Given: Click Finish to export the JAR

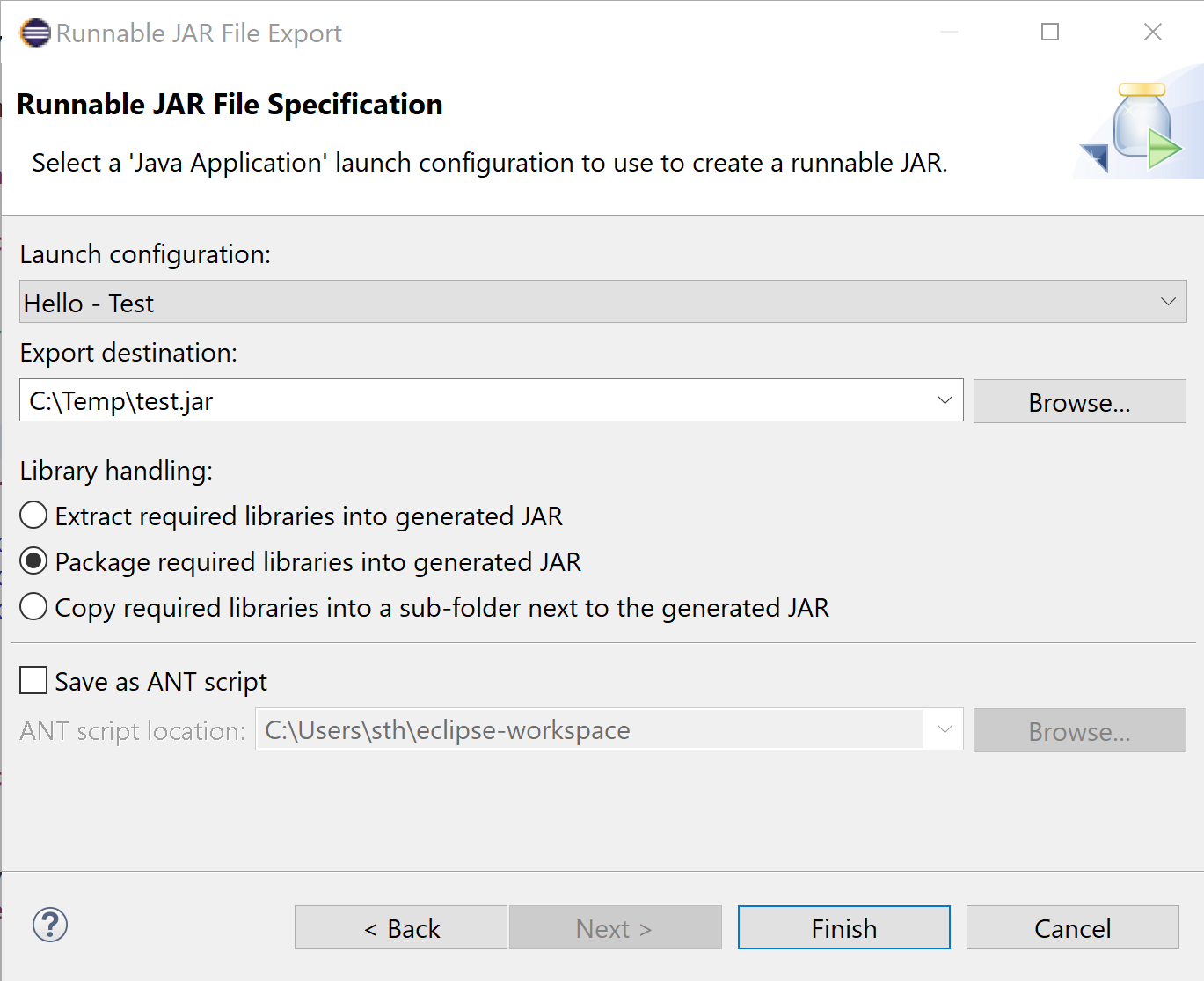Looking at the screenshot, I should click(x=844, y=927).
